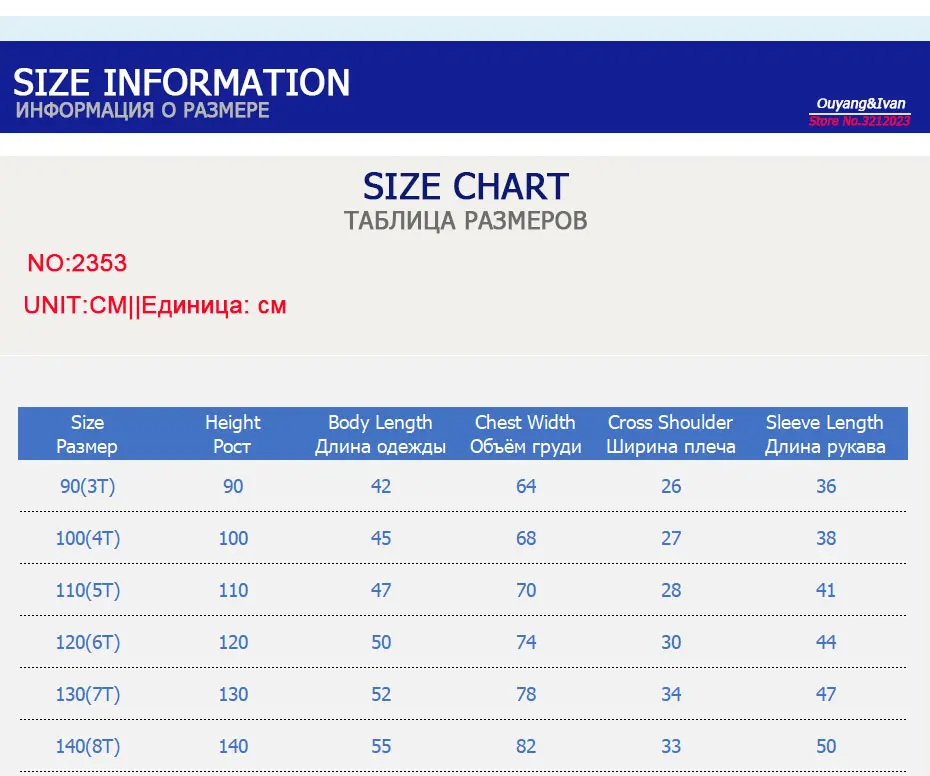
Task: Click body length 45 in 100(4T) row
Action: point(381,538)
